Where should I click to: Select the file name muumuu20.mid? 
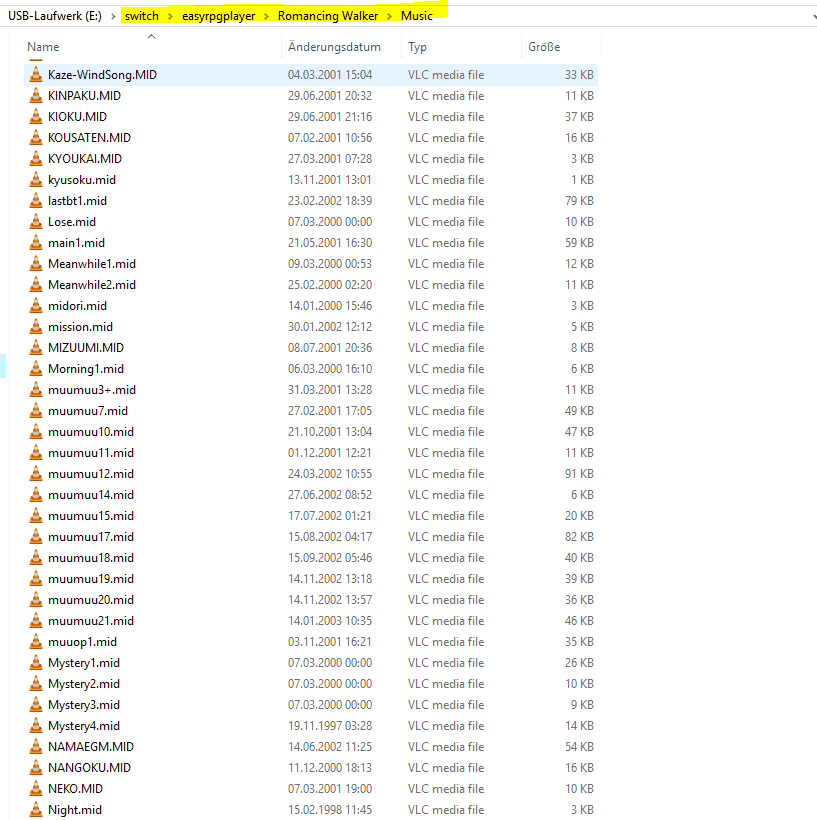click(x=91, y=599)
